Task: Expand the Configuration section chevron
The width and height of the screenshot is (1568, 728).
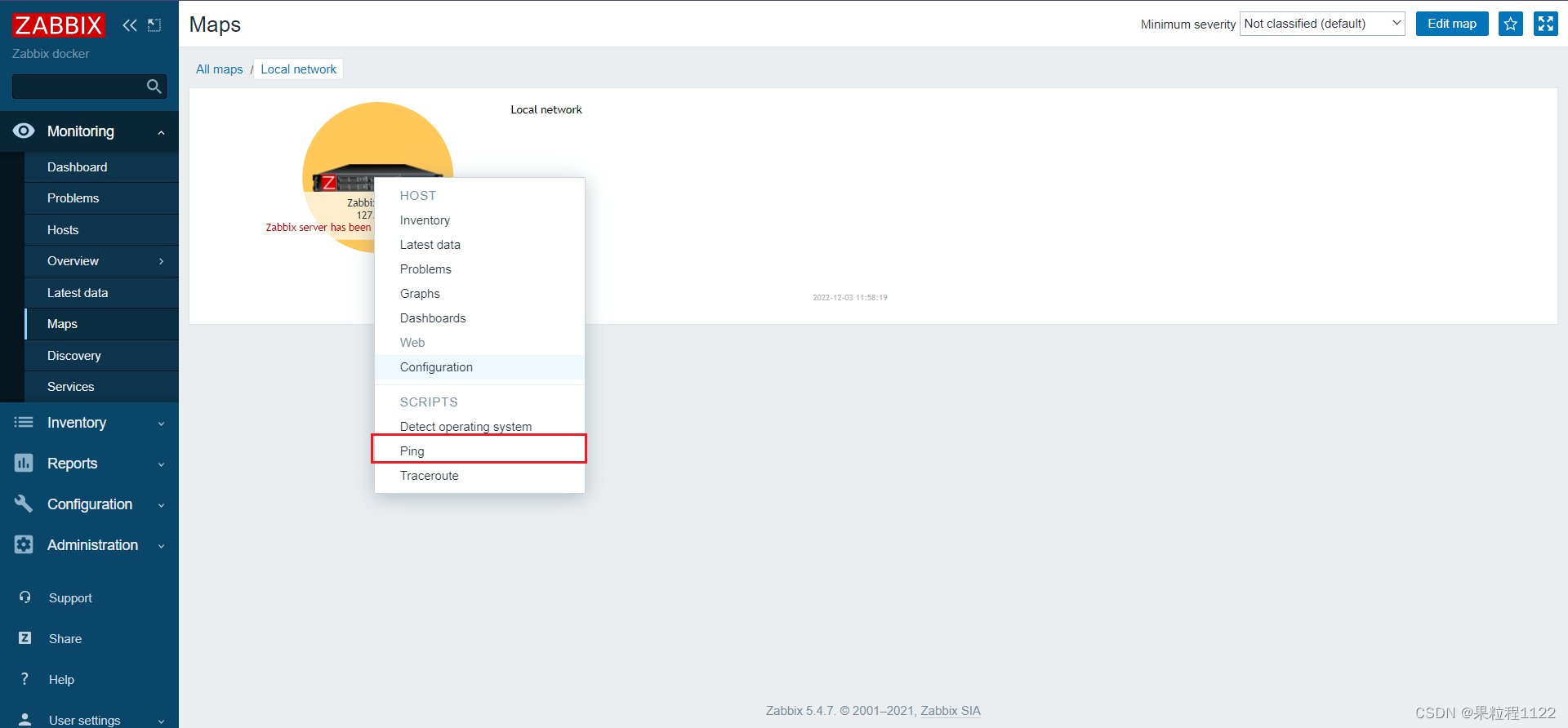Action: click(x=161, y=505)
